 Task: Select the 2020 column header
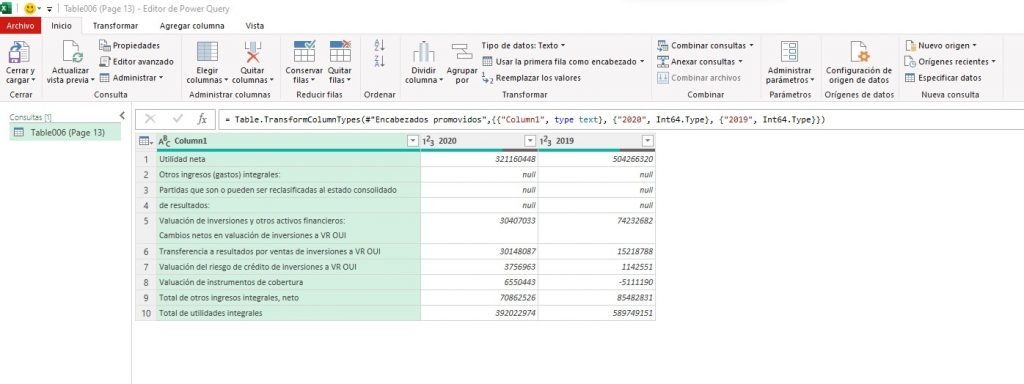[x=479, y=140]
